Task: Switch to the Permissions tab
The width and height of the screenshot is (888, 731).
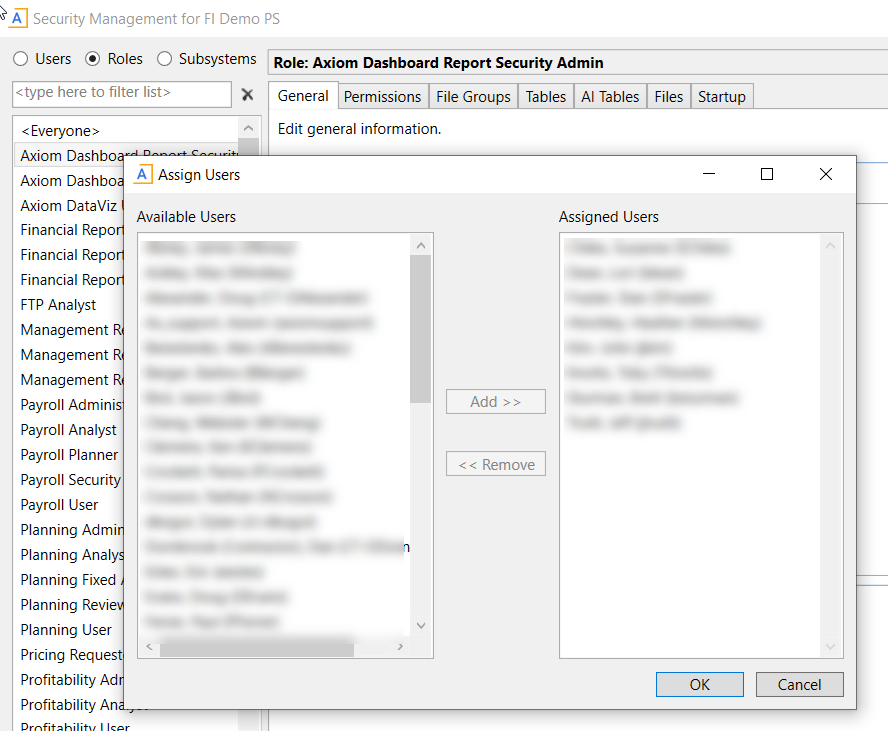Action: point(382,97)
